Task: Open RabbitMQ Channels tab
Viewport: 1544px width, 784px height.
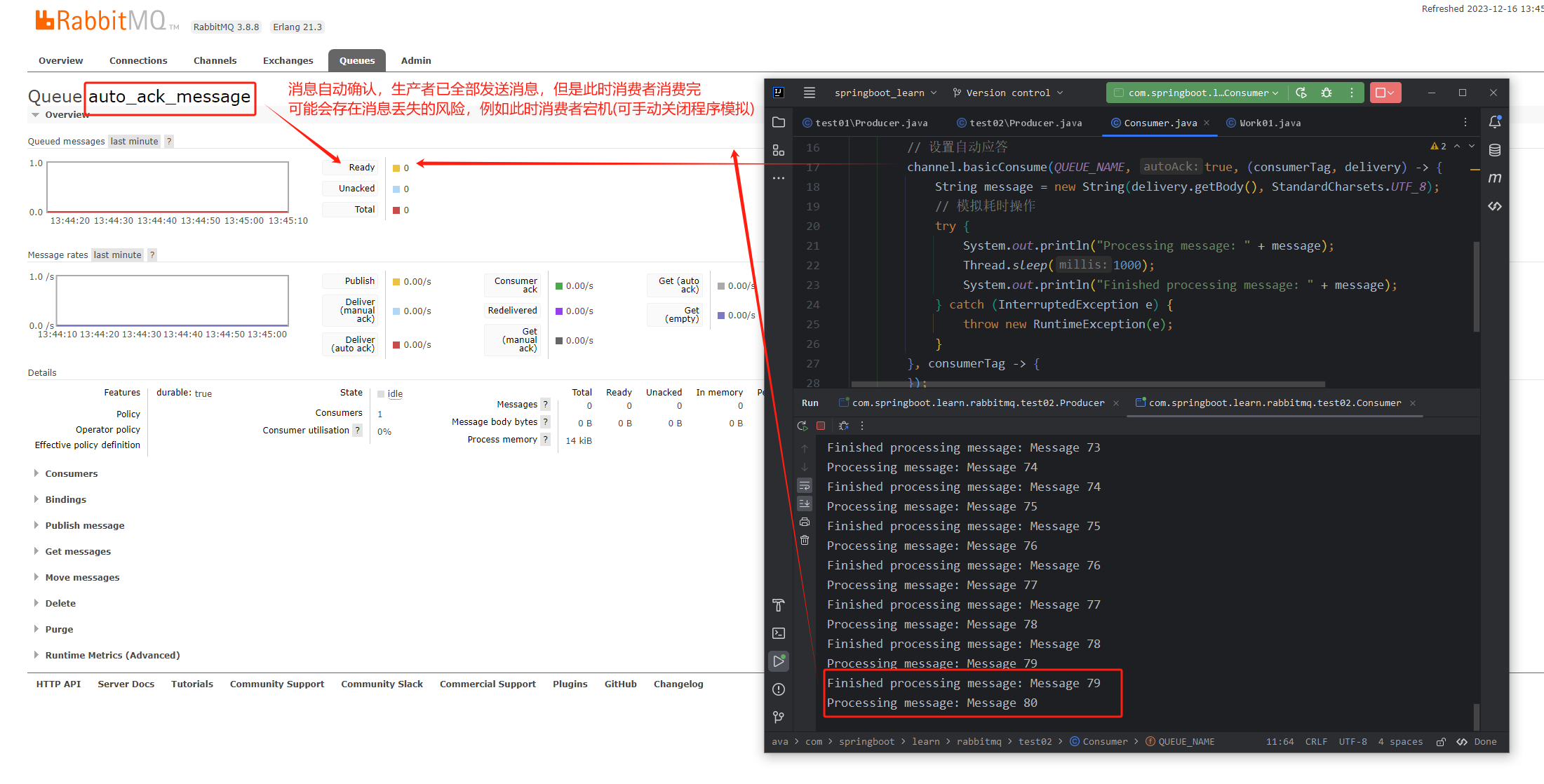Action: 215,60
